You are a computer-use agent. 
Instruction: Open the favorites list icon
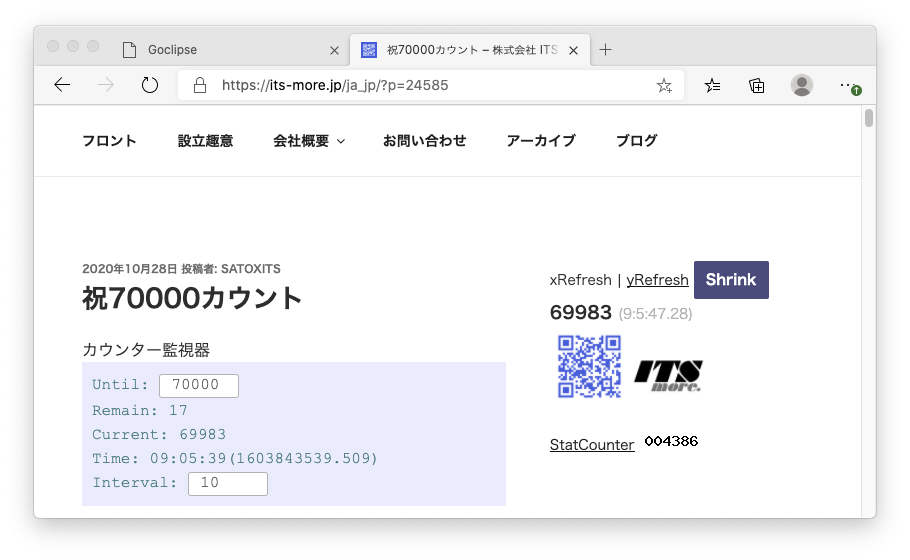pyautogui.click(x=712, y=85)
